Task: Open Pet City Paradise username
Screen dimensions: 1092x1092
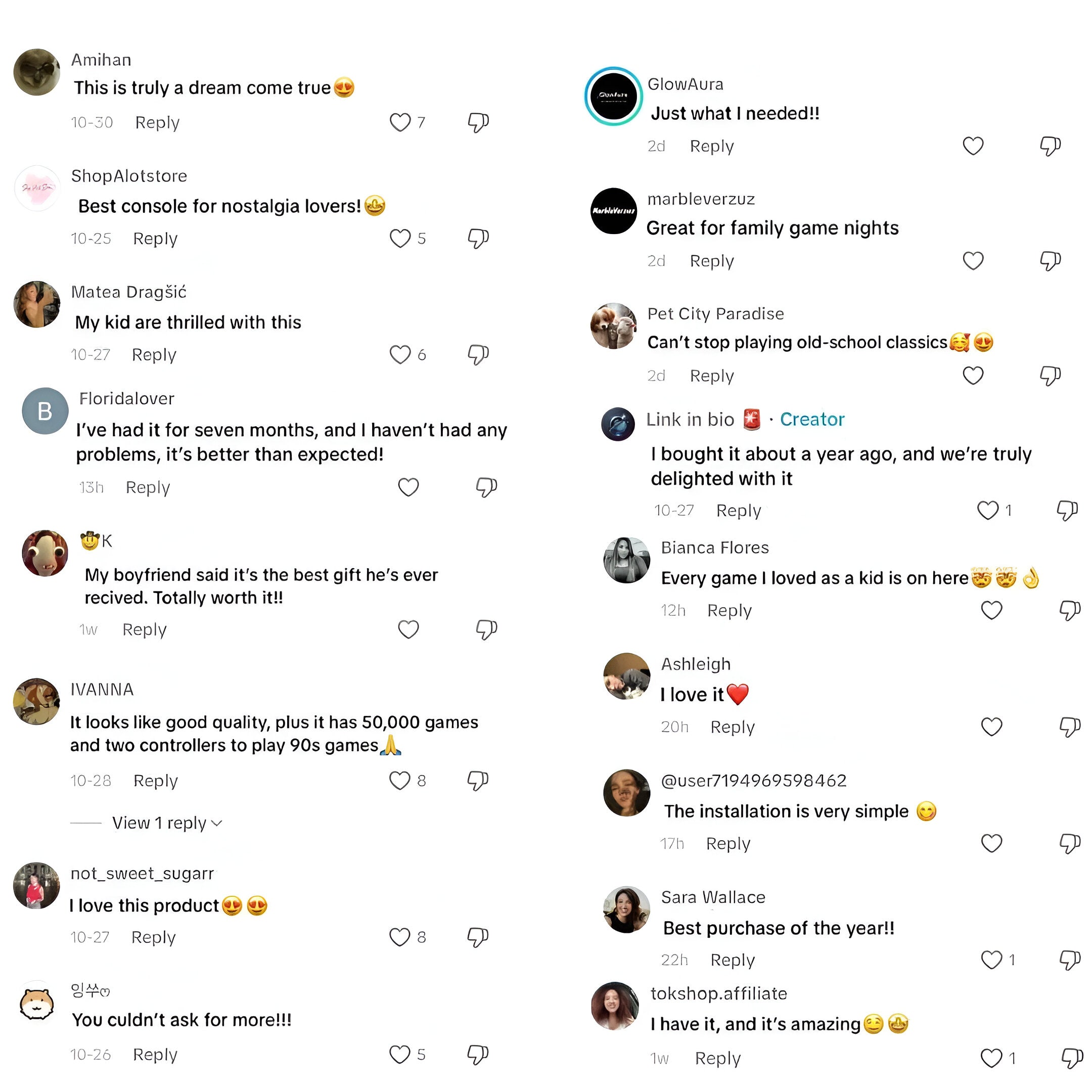Action: tap(715, 313)
